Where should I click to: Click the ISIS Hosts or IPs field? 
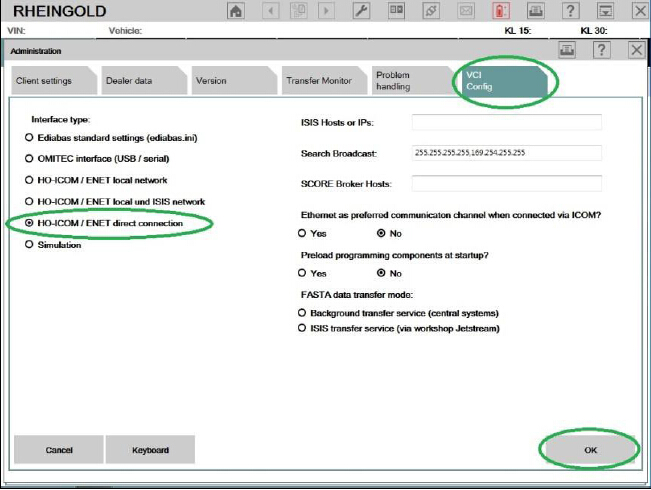tap(507, 122)
